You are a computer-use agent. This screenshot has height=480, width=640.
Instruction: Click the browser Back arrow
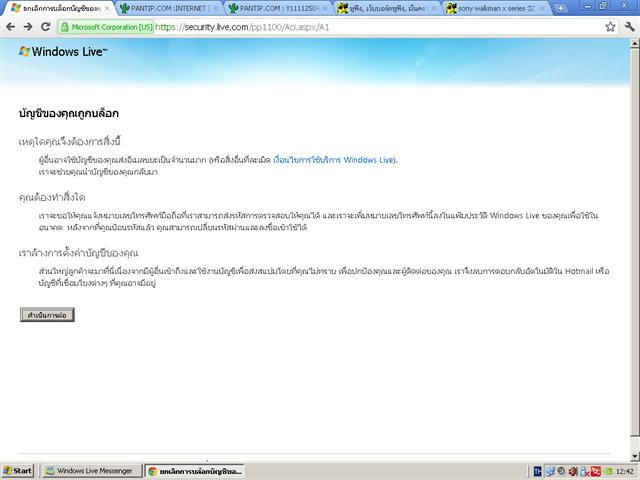tap(10, 27)
